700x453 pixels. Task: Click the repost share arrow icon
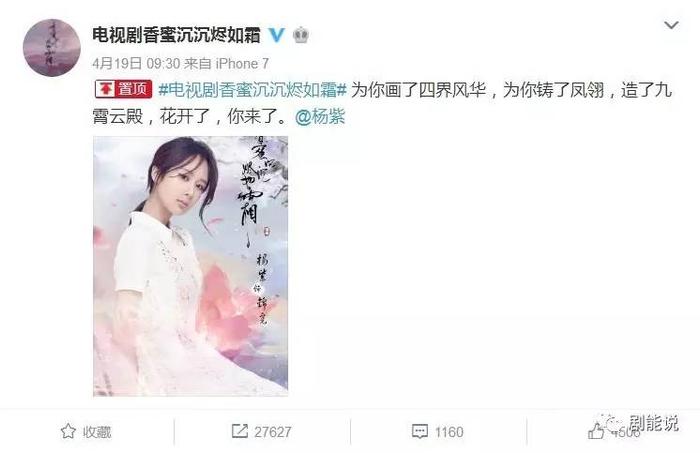tap(240, 431)
